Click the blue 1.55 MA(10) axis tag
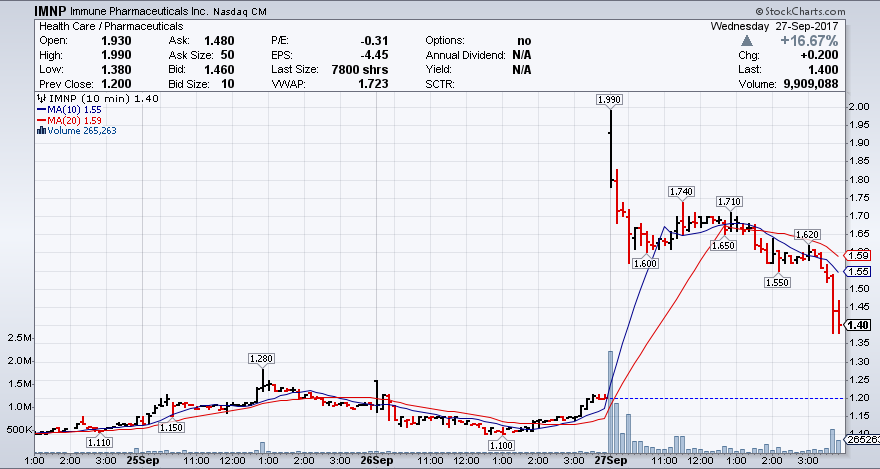 pyautogui.click(x=857, y=271)
